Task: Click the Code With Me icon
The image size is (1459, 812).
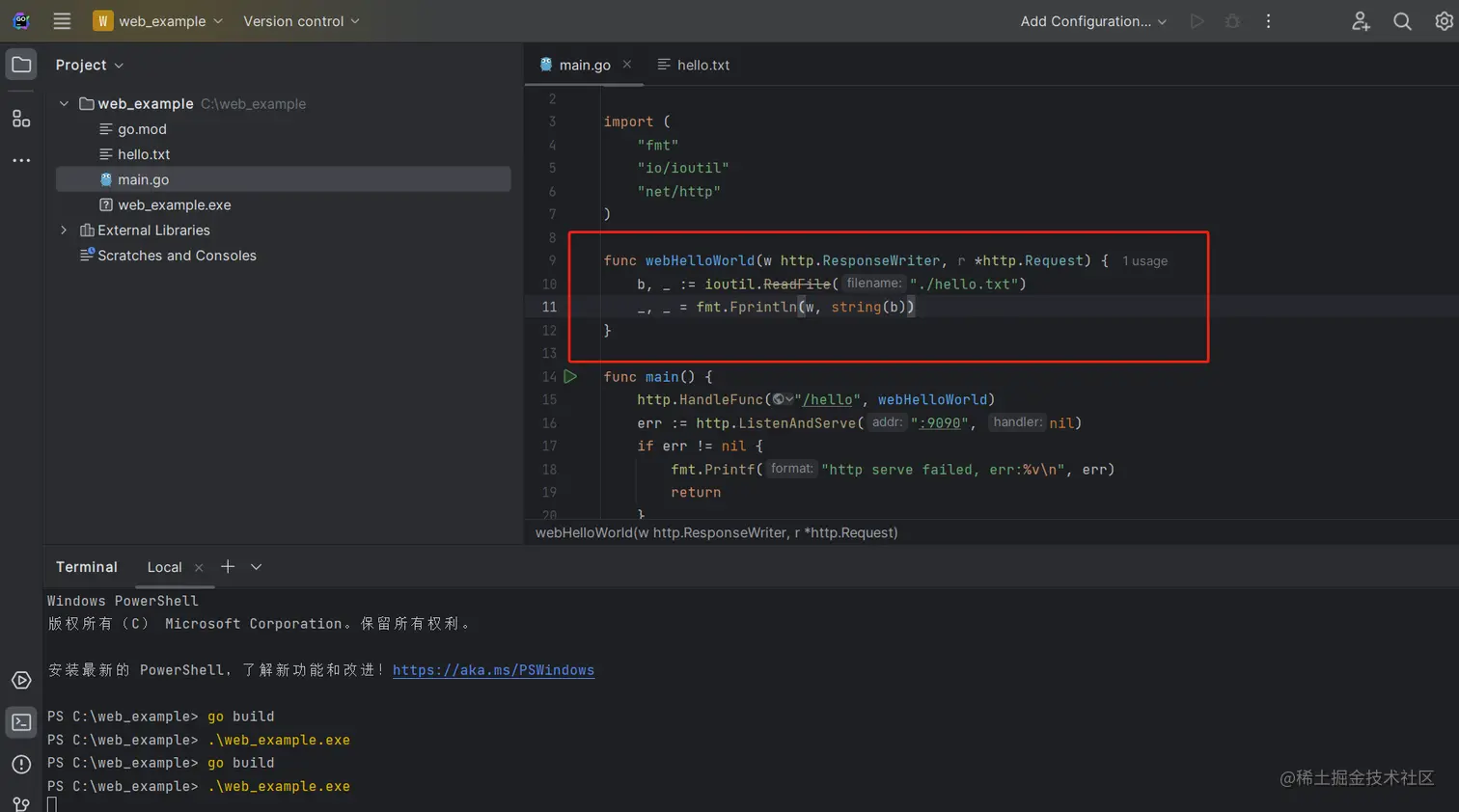Action: [x=1361, y=21]
